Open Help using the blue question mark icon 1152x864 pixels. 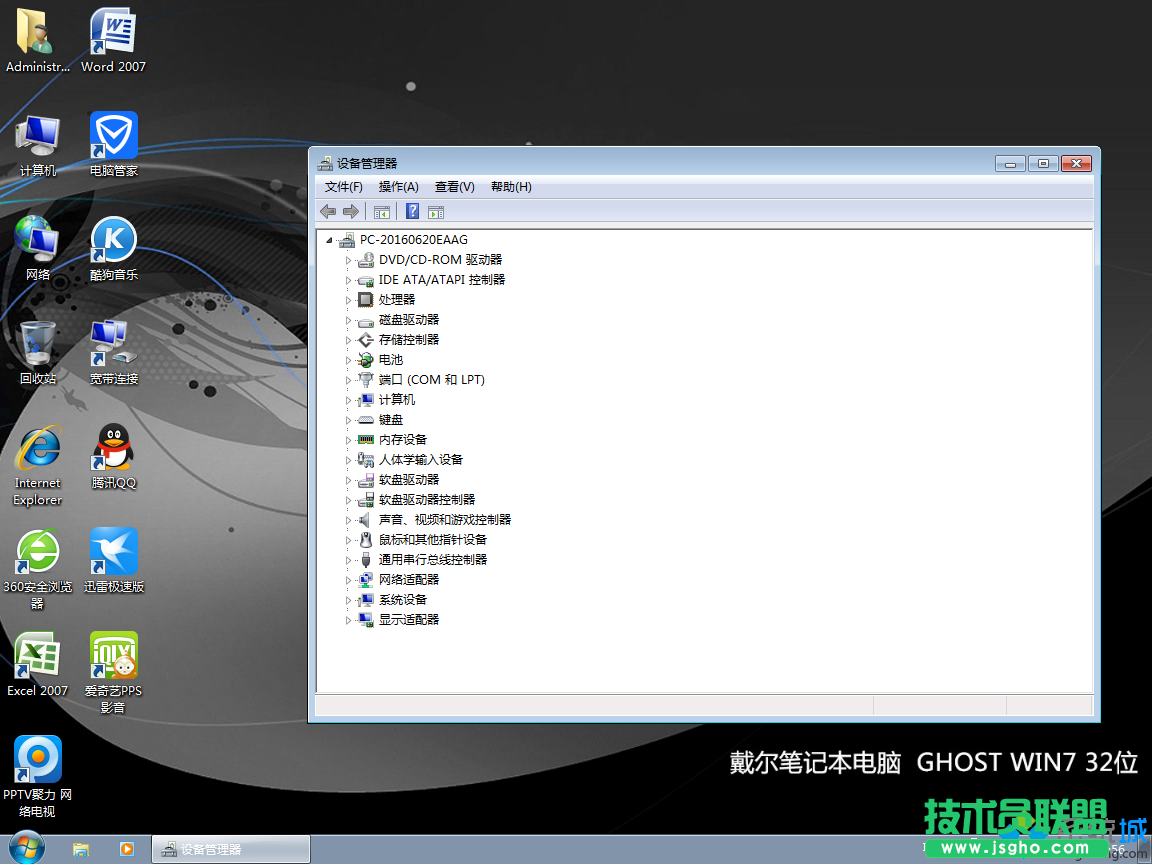tap(412, 211)
